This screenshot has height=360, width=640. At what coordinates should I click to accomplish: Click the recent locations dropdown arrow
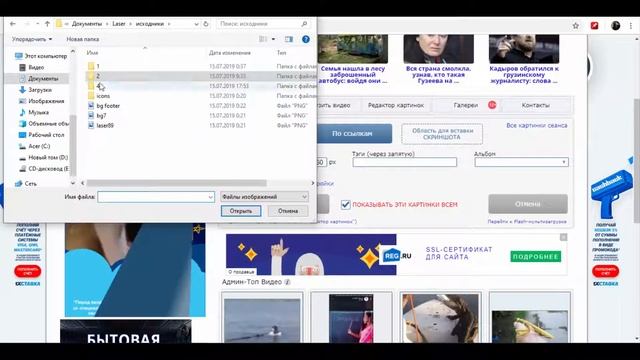37,24
